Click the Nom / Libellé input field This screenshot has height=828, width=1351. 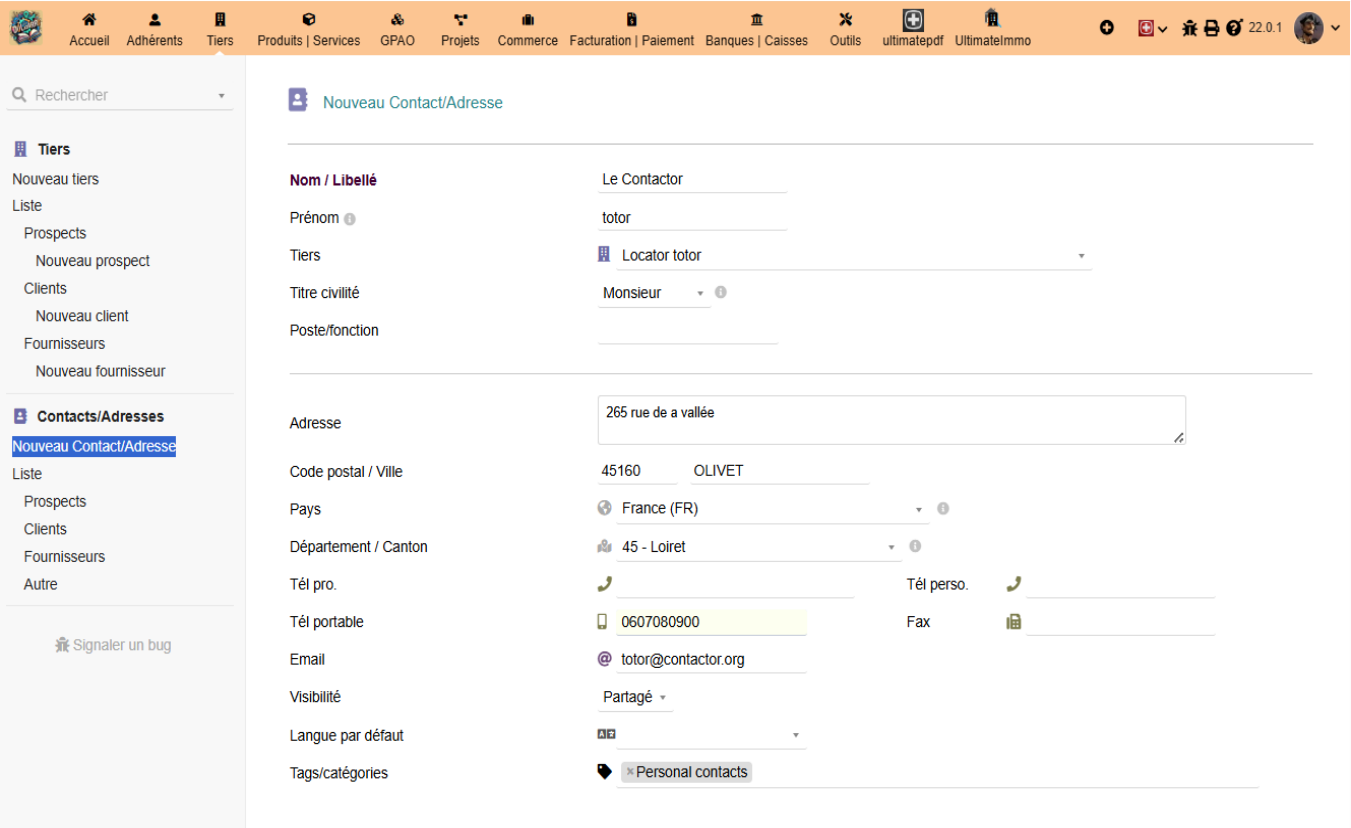point(692,180)
